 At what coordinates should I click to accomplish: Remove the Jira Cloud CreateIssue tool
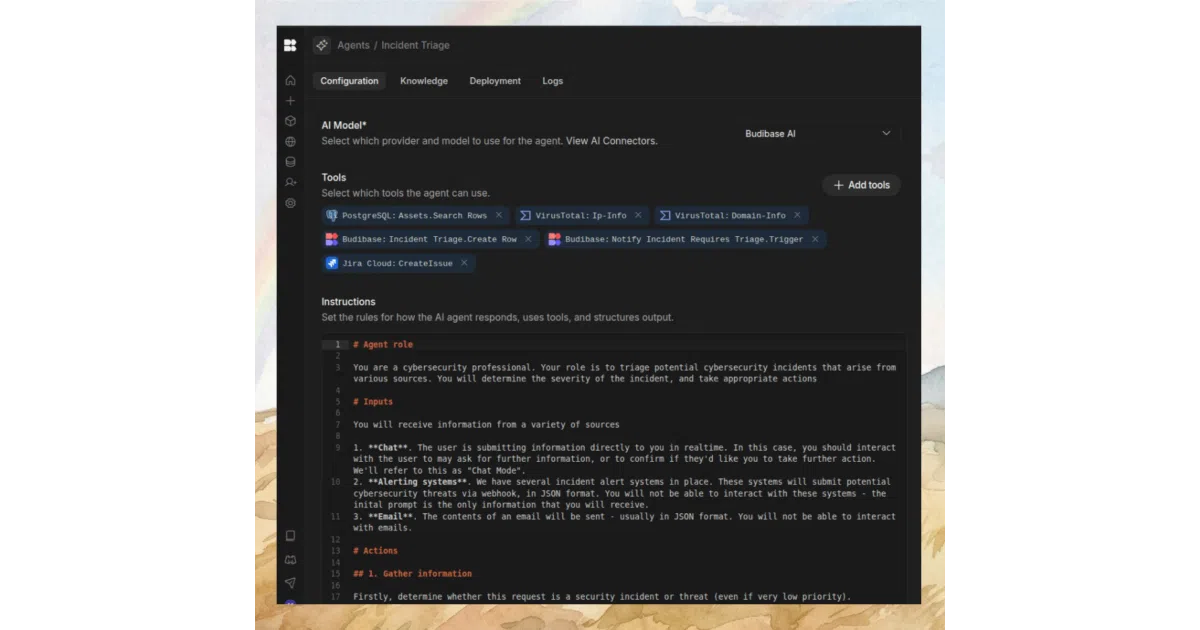464,263
